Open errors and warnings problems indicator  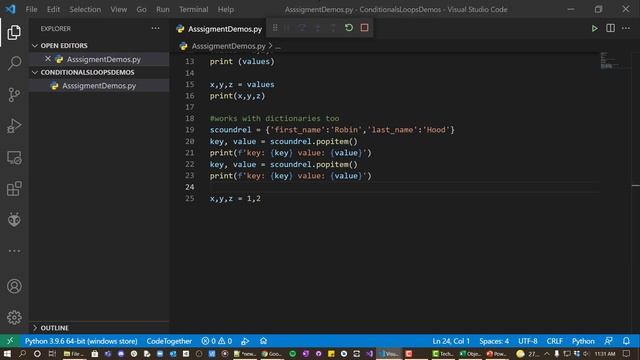217,341
